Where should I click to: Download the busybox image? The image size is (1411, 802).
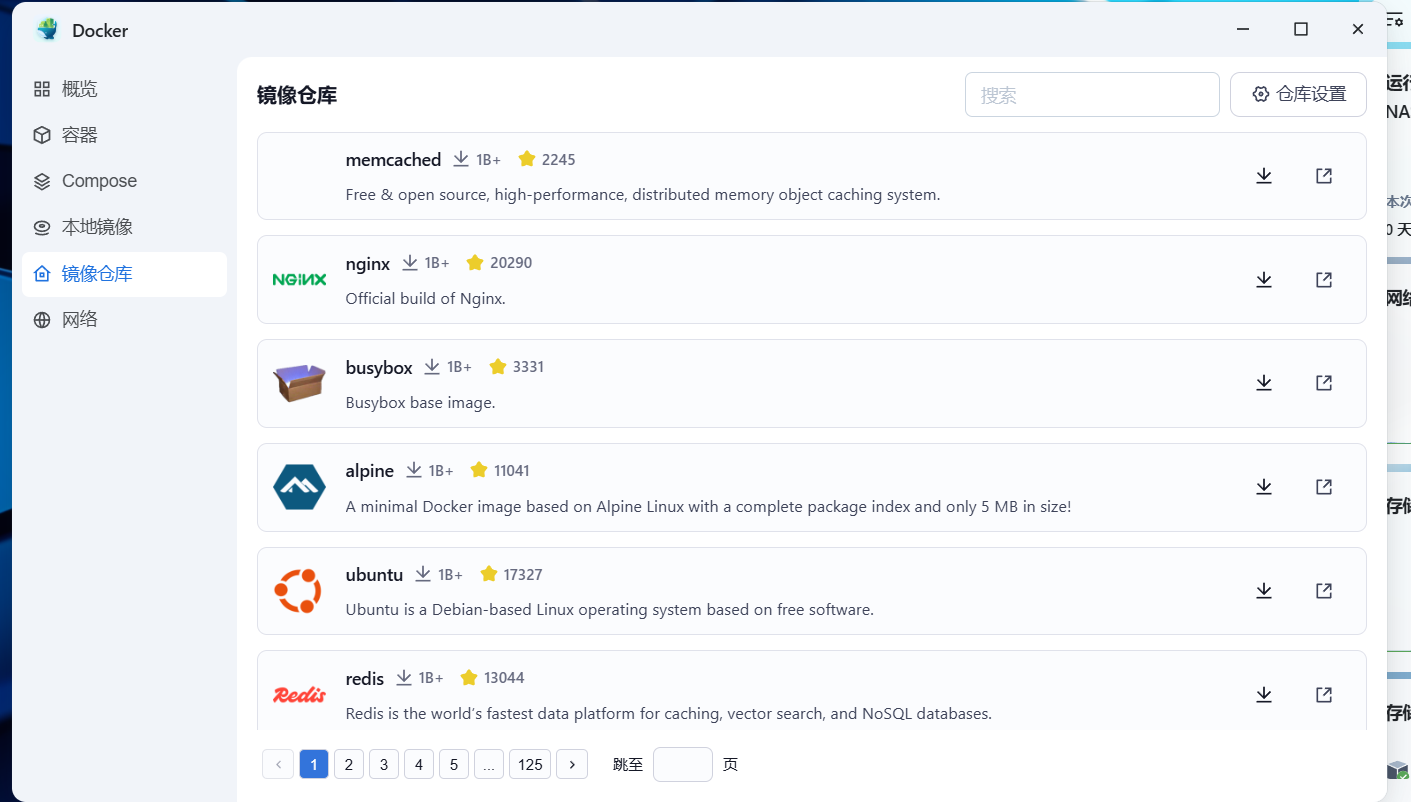point(1264,383)
